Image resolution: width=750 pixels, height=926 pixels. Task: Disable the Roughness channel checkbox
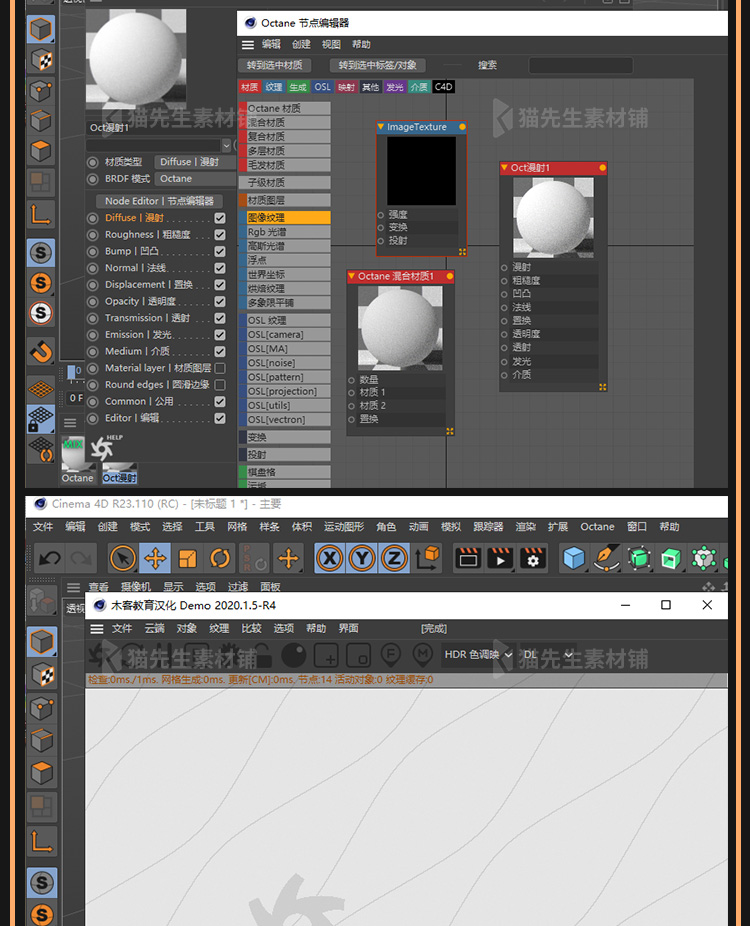pyautogui.click(x=220, y=235)
